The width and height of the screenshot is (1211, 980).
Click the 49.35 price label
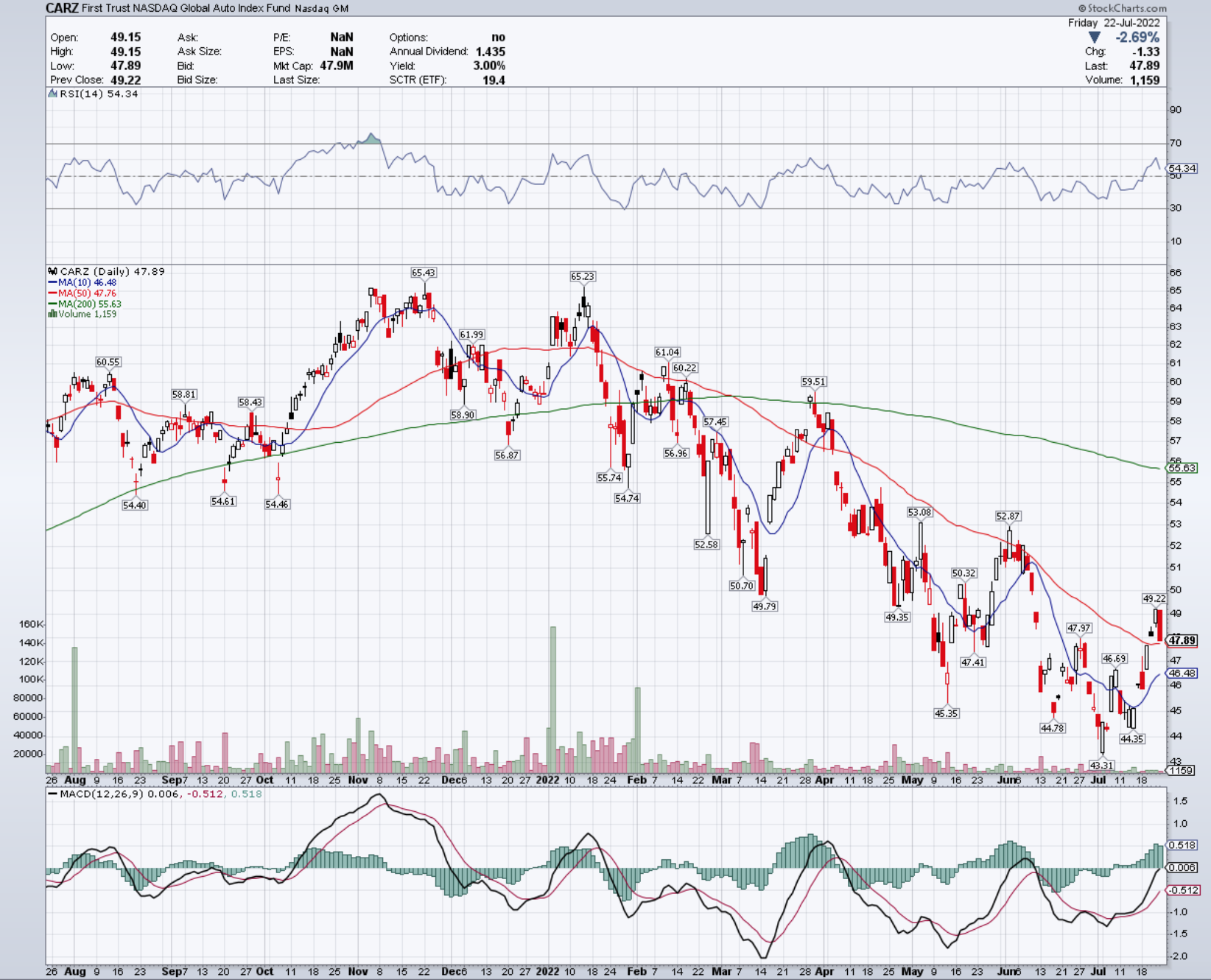click(897, 617)
